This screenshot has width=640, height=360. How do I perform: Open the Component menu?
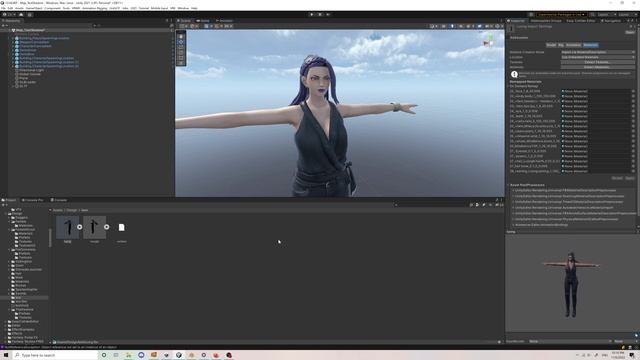[52, 8]
